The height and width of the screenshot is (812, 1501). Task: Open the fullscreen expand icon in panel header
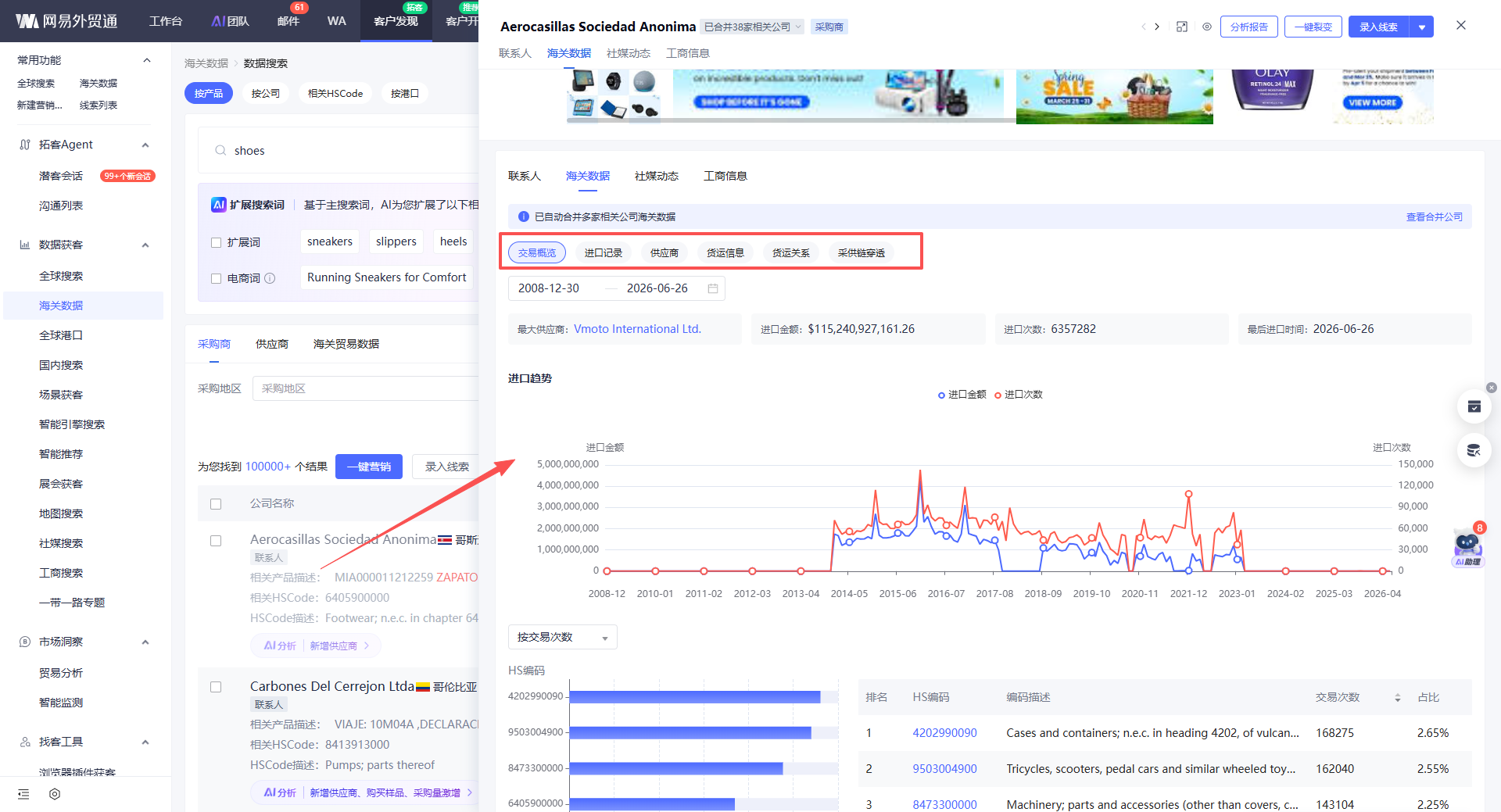coord(1182,27)
